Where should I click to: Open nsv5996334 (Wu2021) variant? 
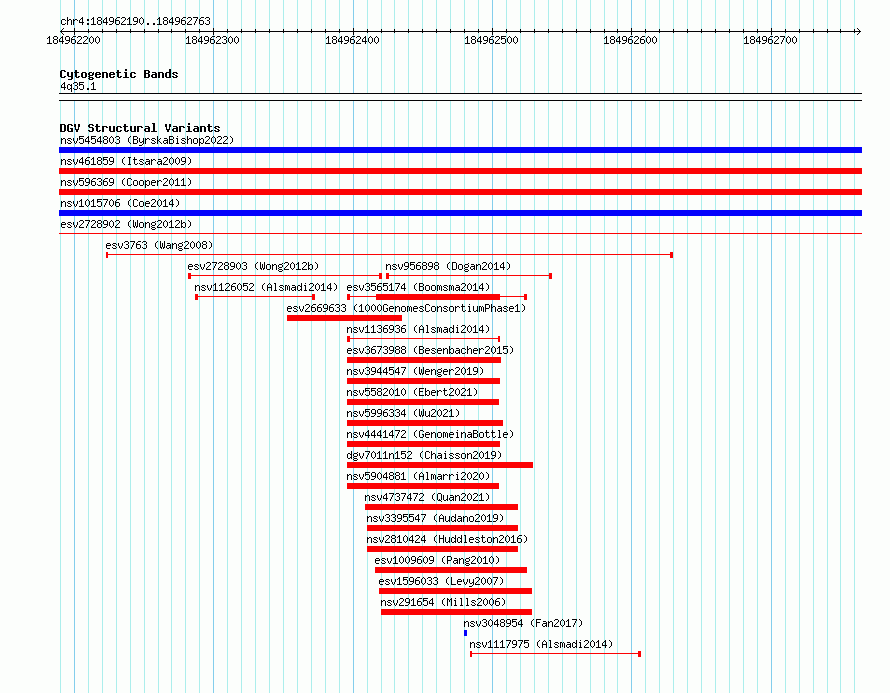(403, 413)
